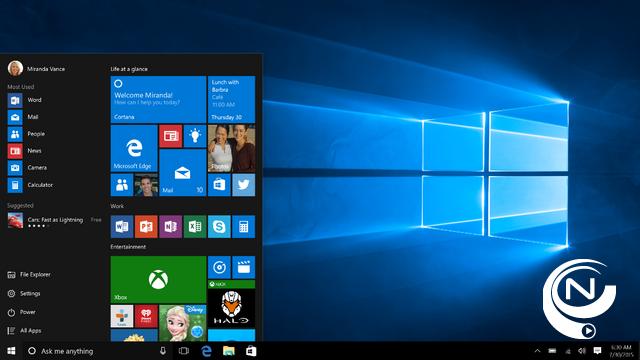Open the Movies & TV tile
The image size is (640, 360).
click(x=244, y=267)
